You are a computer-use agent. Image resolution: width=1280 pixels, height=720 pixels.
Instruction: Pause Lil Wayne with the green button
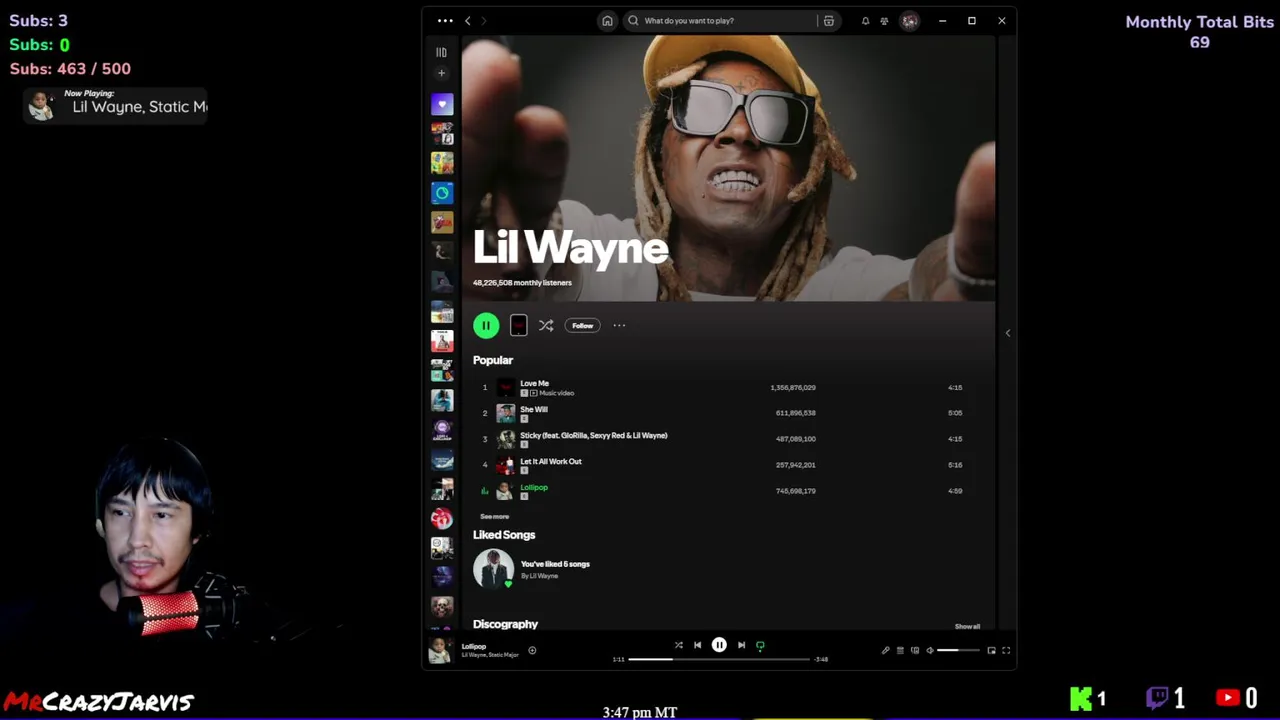[486, 325]
